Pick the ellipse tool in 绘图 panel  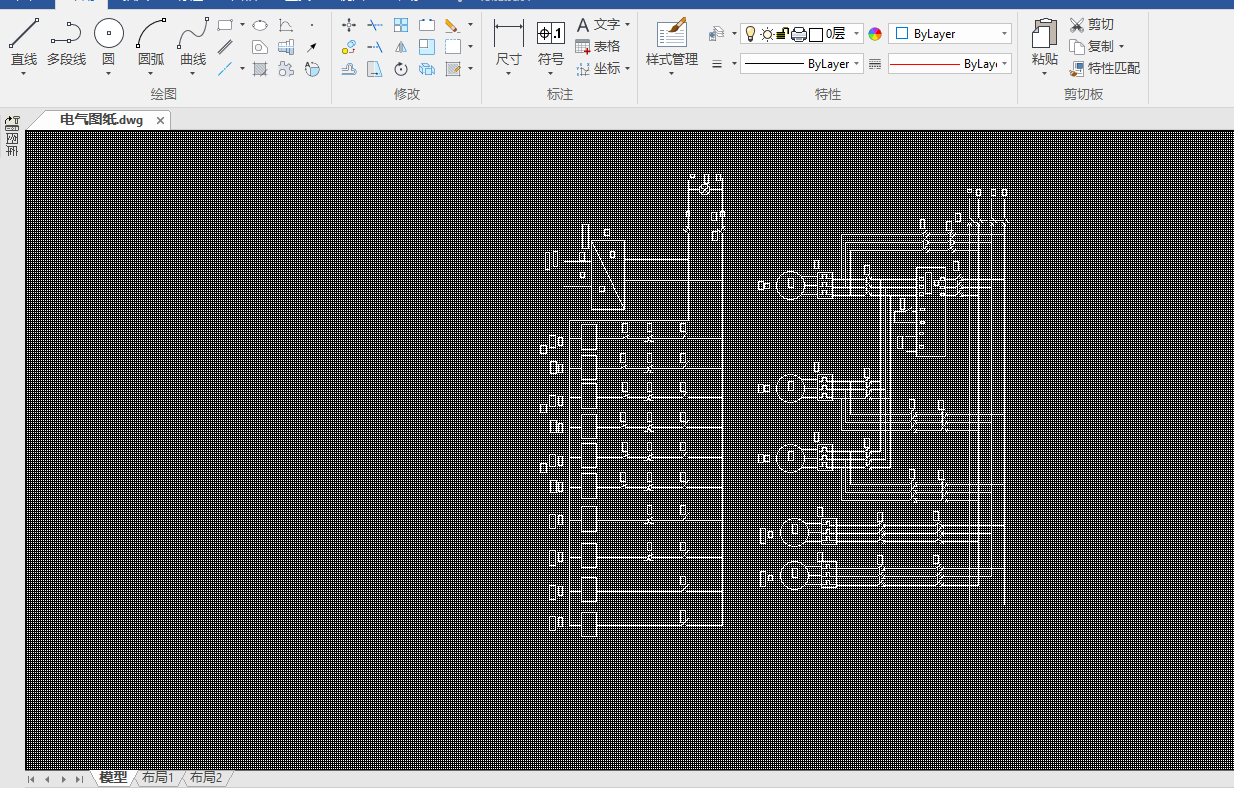pos(259,25)
